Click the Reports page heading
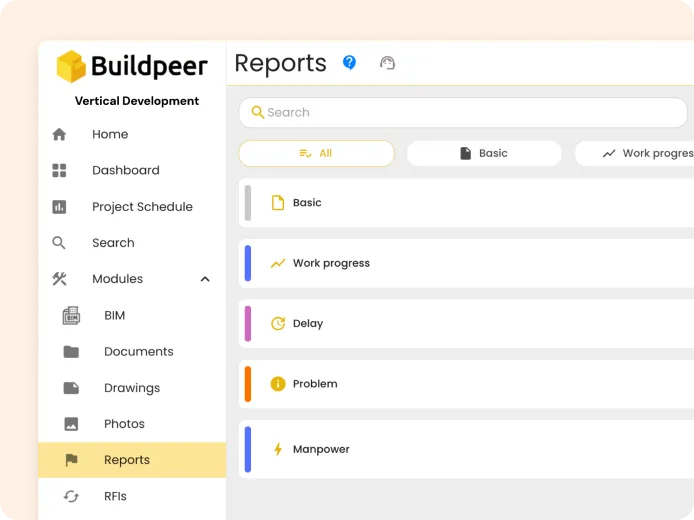The width and height of the screenshot is (694, 520). pyautogui.click(x=280, y=63)
